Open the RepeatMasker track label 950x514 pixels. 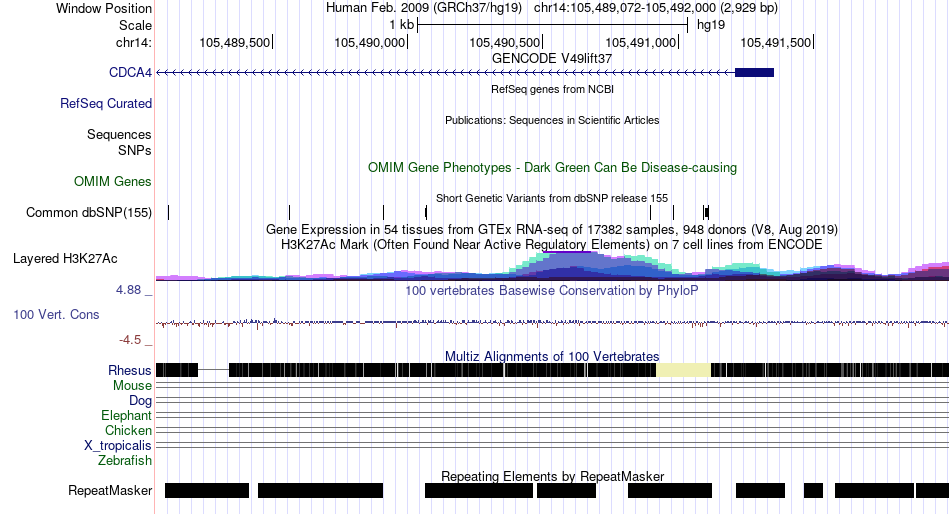coord(110,490)
